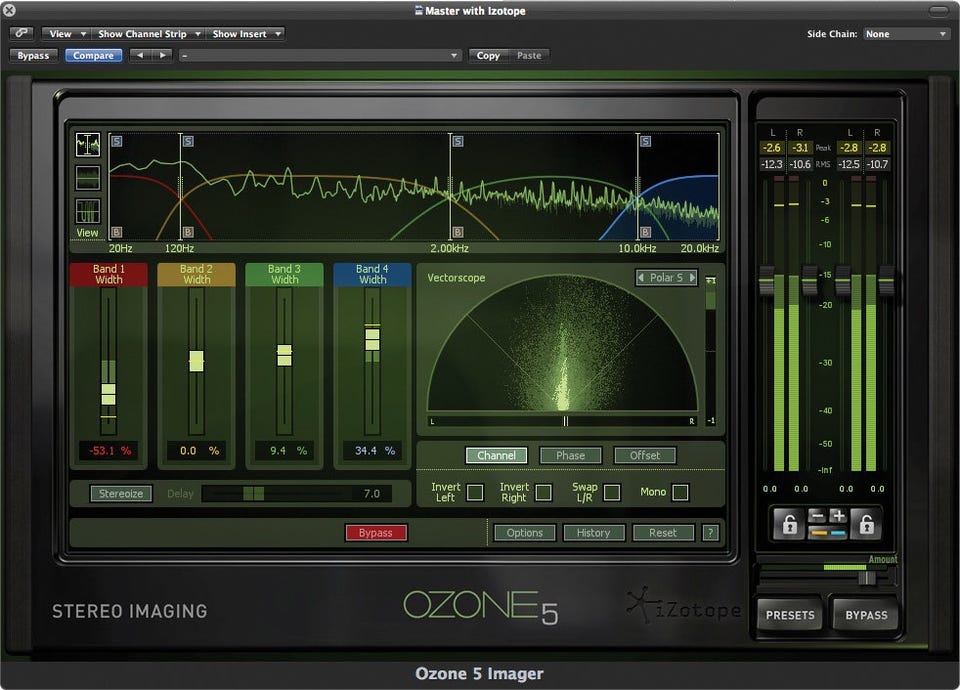Click the right output gain padlock
960x690 pixels.
click(866, 523)
